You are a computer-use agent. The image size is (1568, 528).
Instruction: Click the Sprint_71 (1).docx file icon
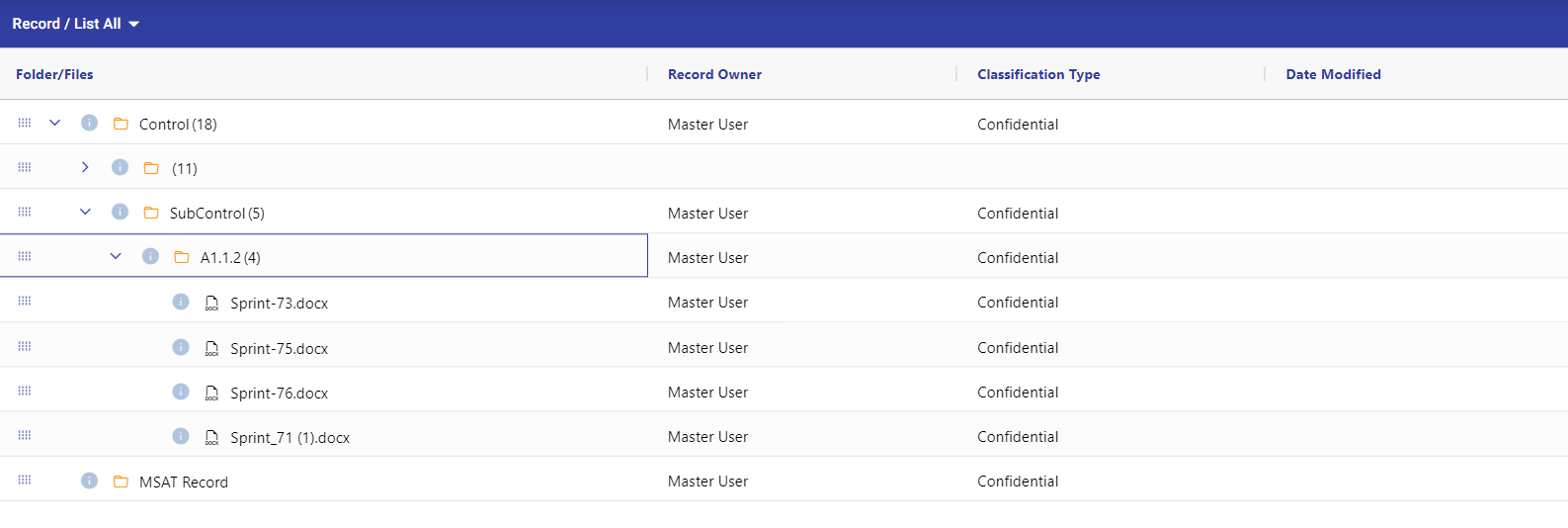211,437
